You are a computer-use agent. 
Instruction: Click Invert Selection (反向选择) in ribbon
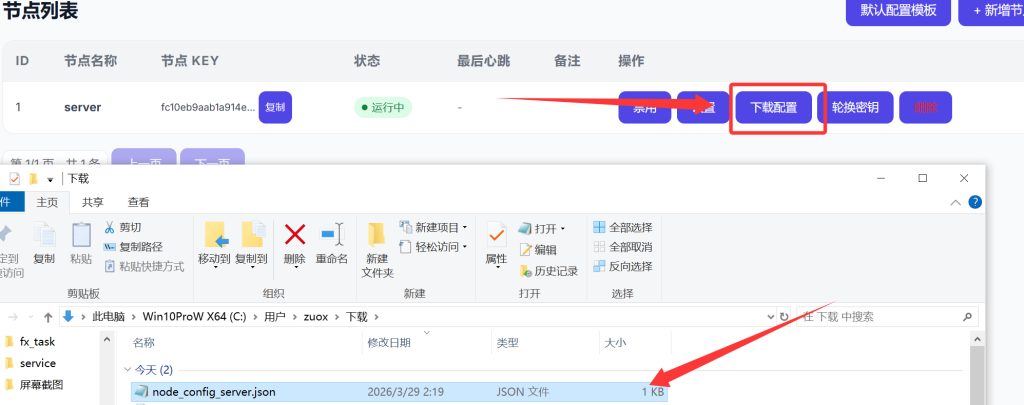coord(622,266)
